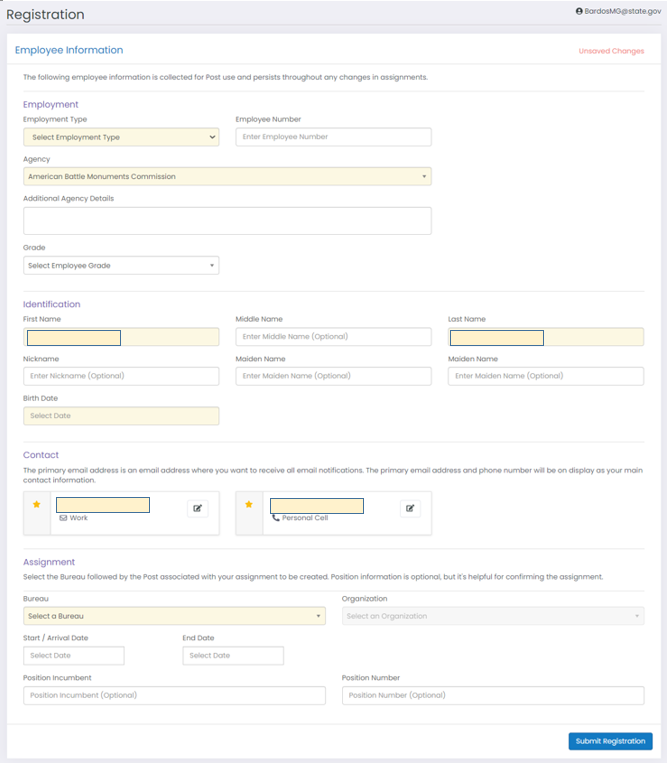Click the Employee Number input field
The height and width of the screenshot is (768, 671).
(x=334, y=137)
